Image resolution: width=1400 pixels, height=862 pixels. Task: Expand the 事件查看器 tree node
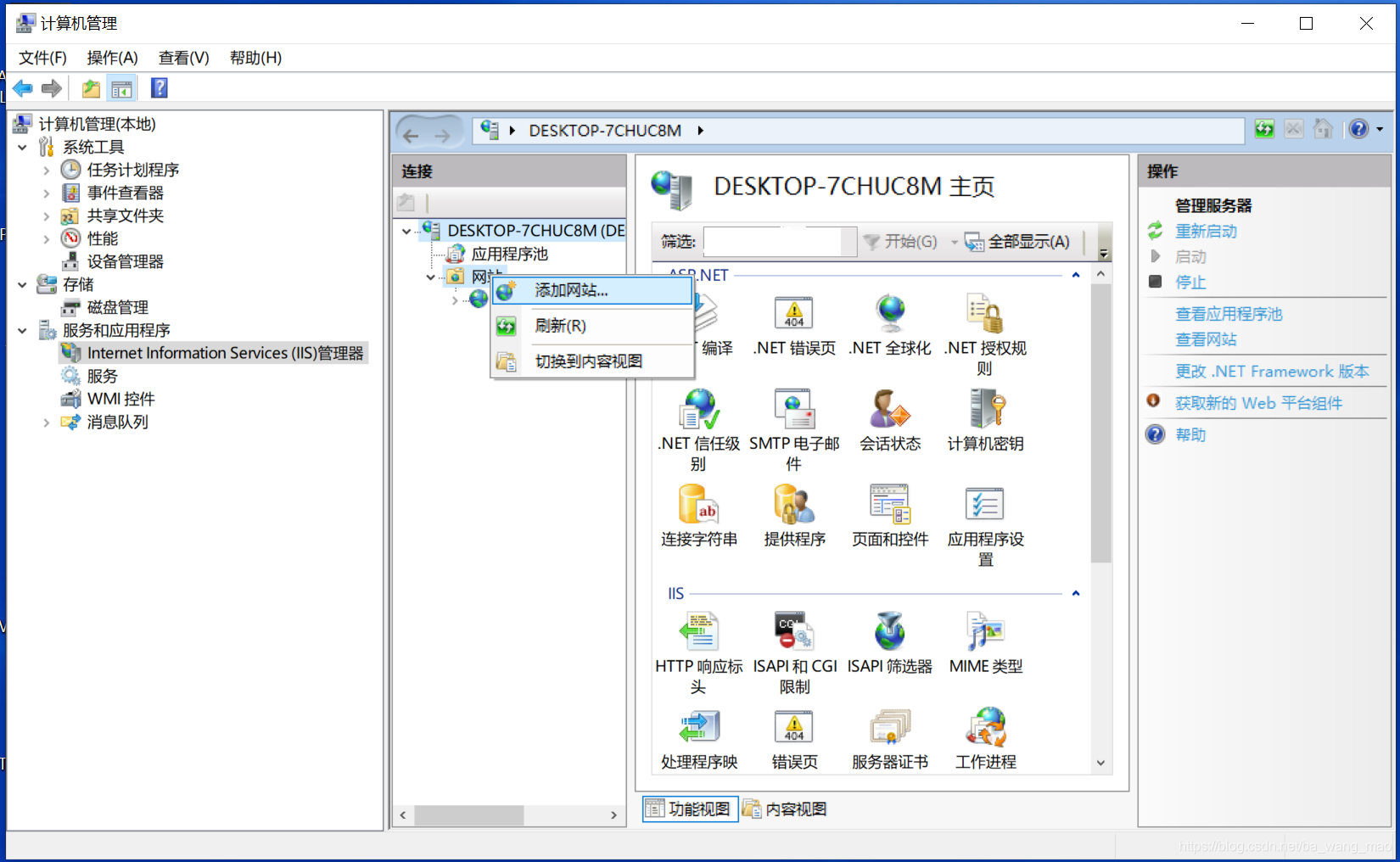click(47, 193)
